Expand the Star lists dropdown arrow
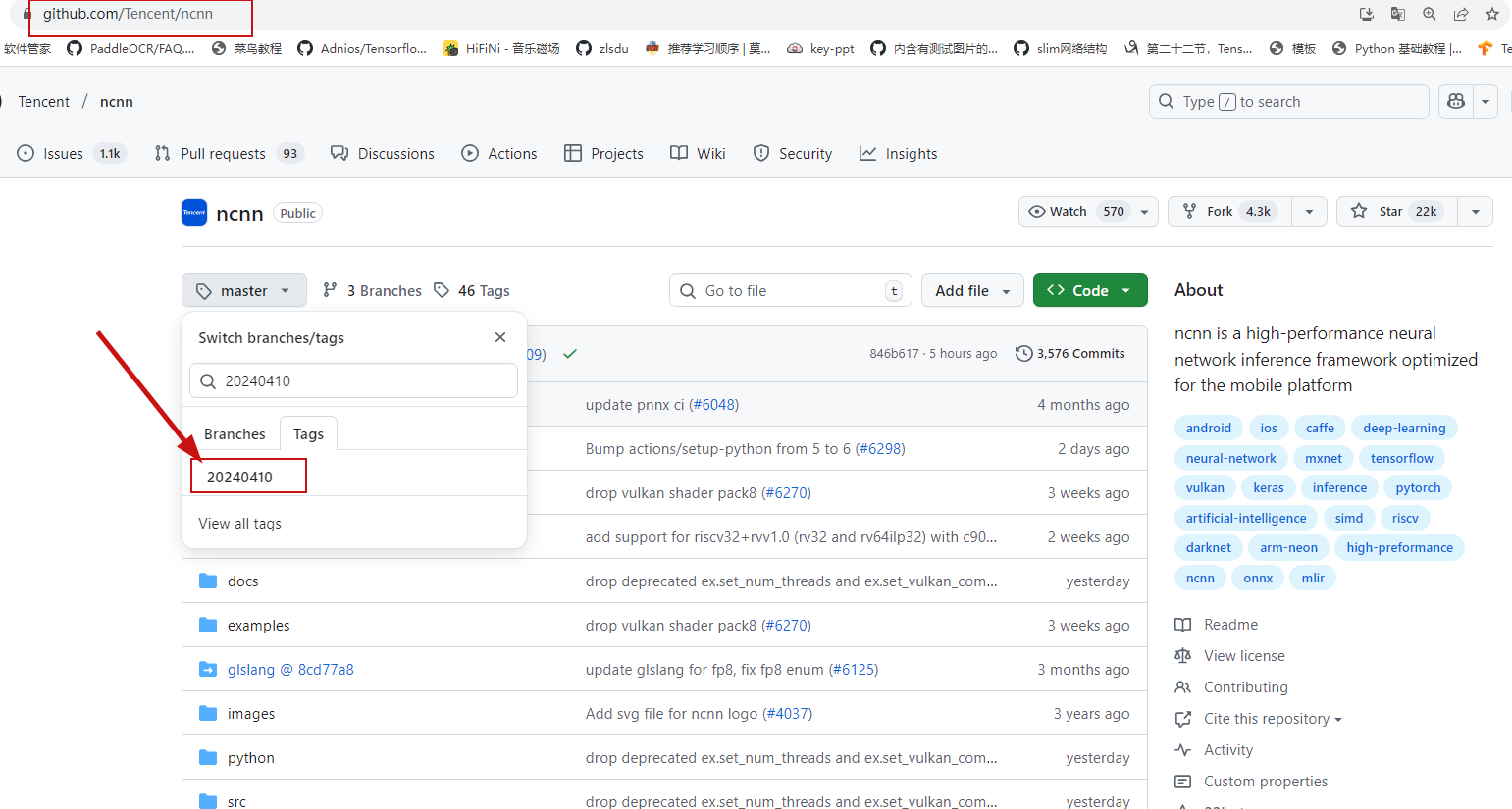The height and width of the screenshot is (809, 1512). (x=1476, y=211)
